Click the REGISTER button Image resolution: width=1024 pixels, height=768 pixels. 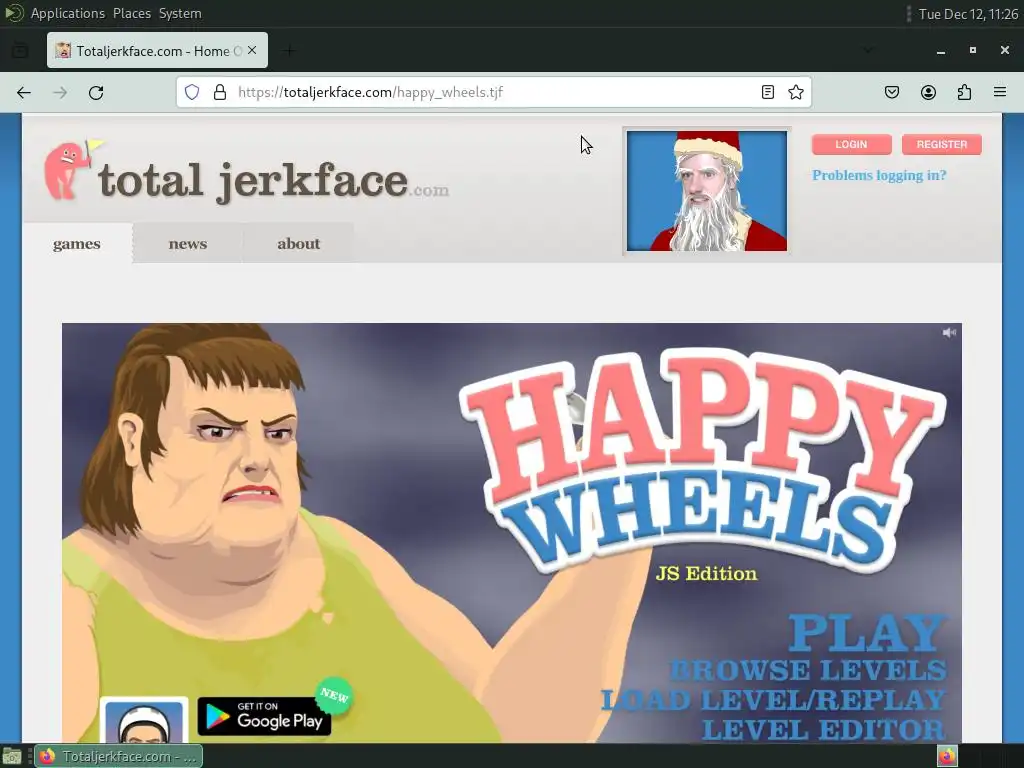click(x=942, y=144)
